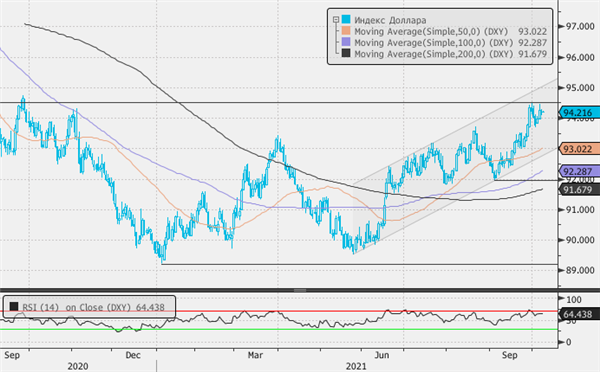Click the black RSI (14) legend swatch

click(x=14, y=307)
